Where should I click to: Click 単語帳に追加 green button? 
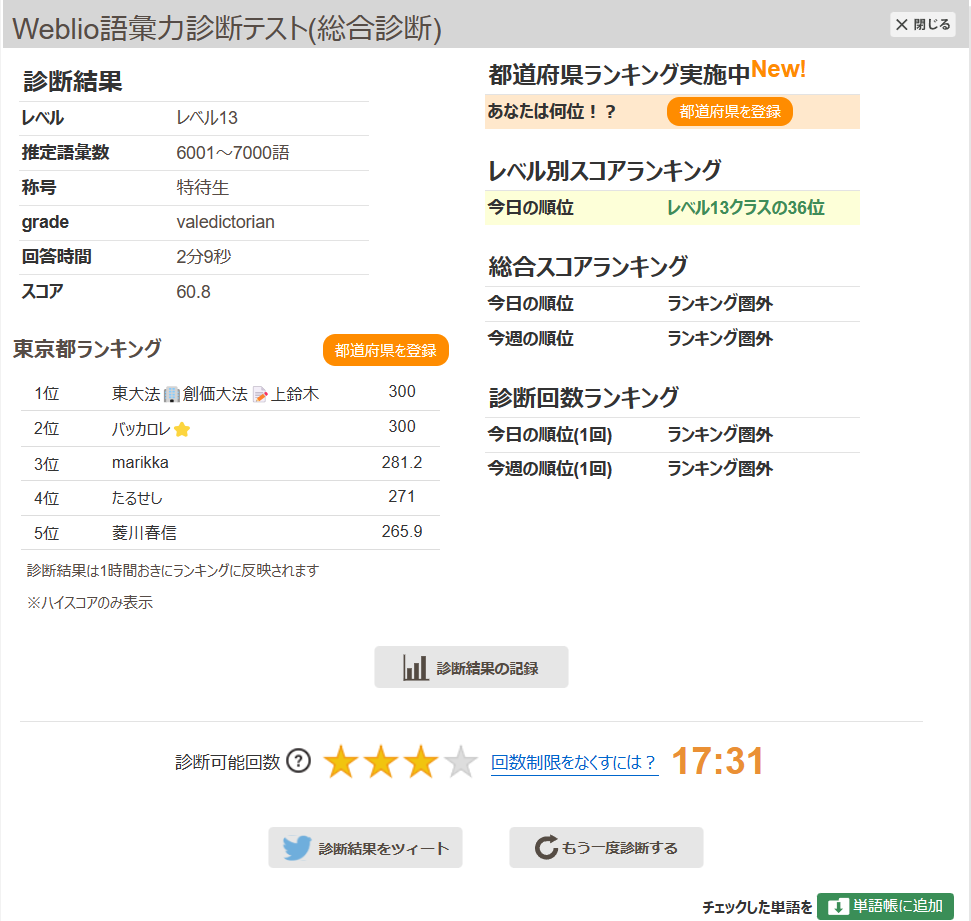pyautogui.click(x=885, y=906)
